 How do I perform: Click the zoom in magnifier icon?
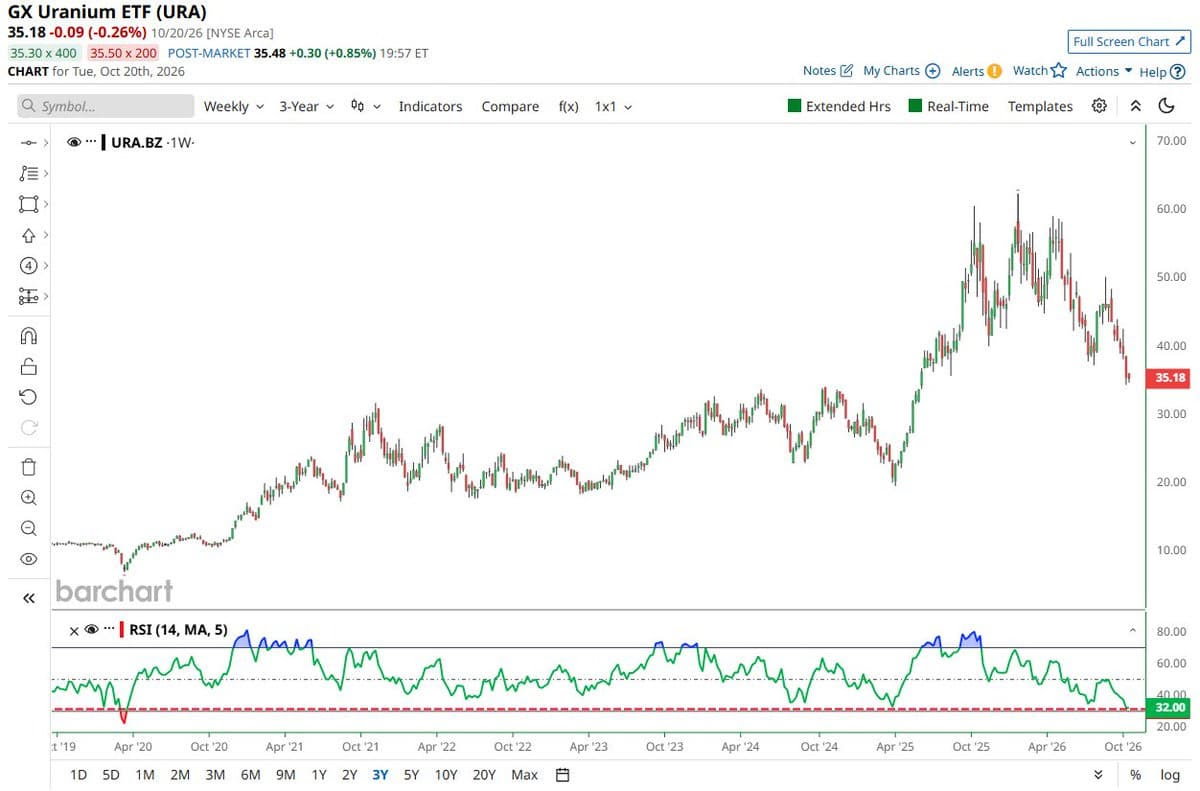[x=28, y=497]
